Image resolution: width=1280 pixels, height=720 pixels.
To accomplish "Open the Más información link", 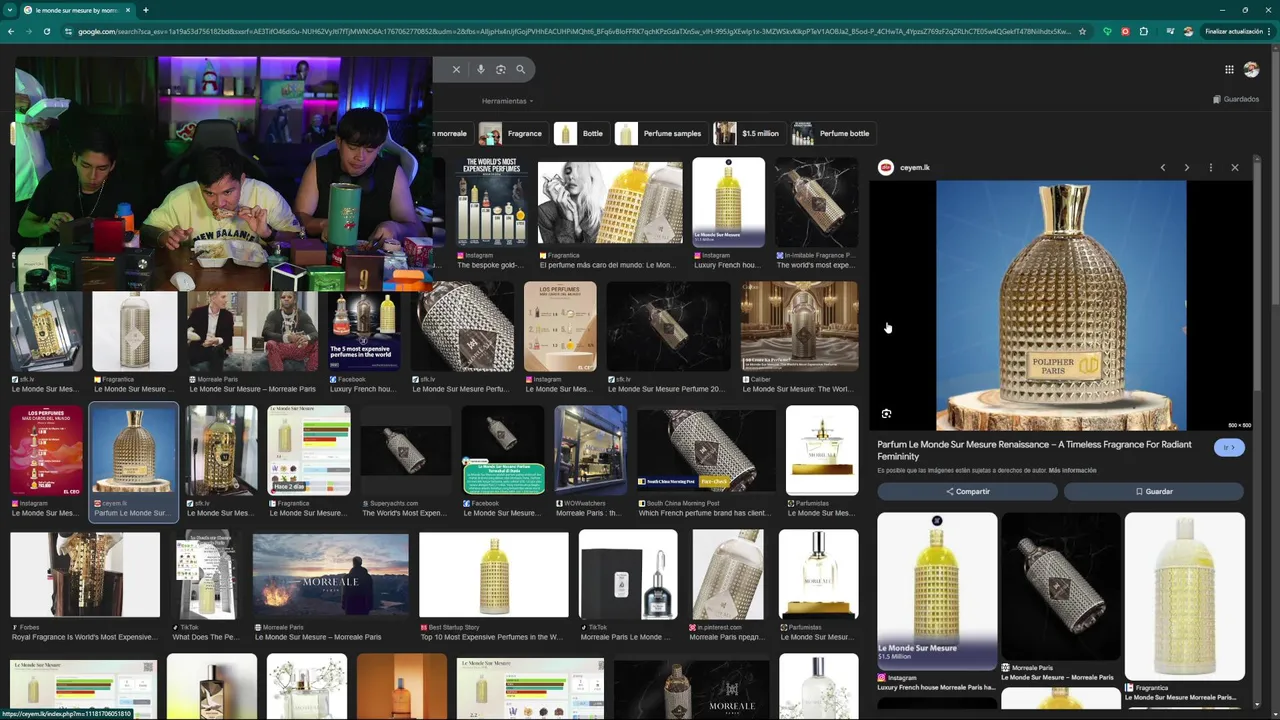I will coord(1072,470).
